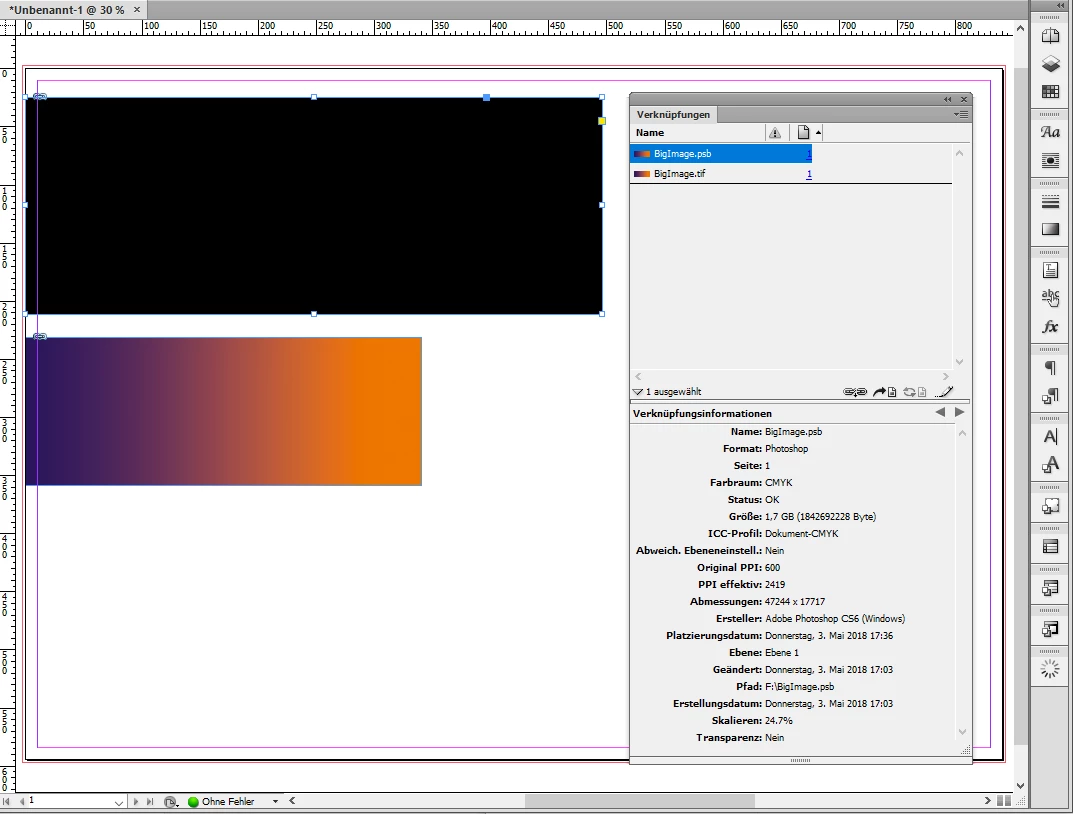Click page link '1' for BigImage.tif
The image size is (1073, 814).
click(x=809, y=174)
